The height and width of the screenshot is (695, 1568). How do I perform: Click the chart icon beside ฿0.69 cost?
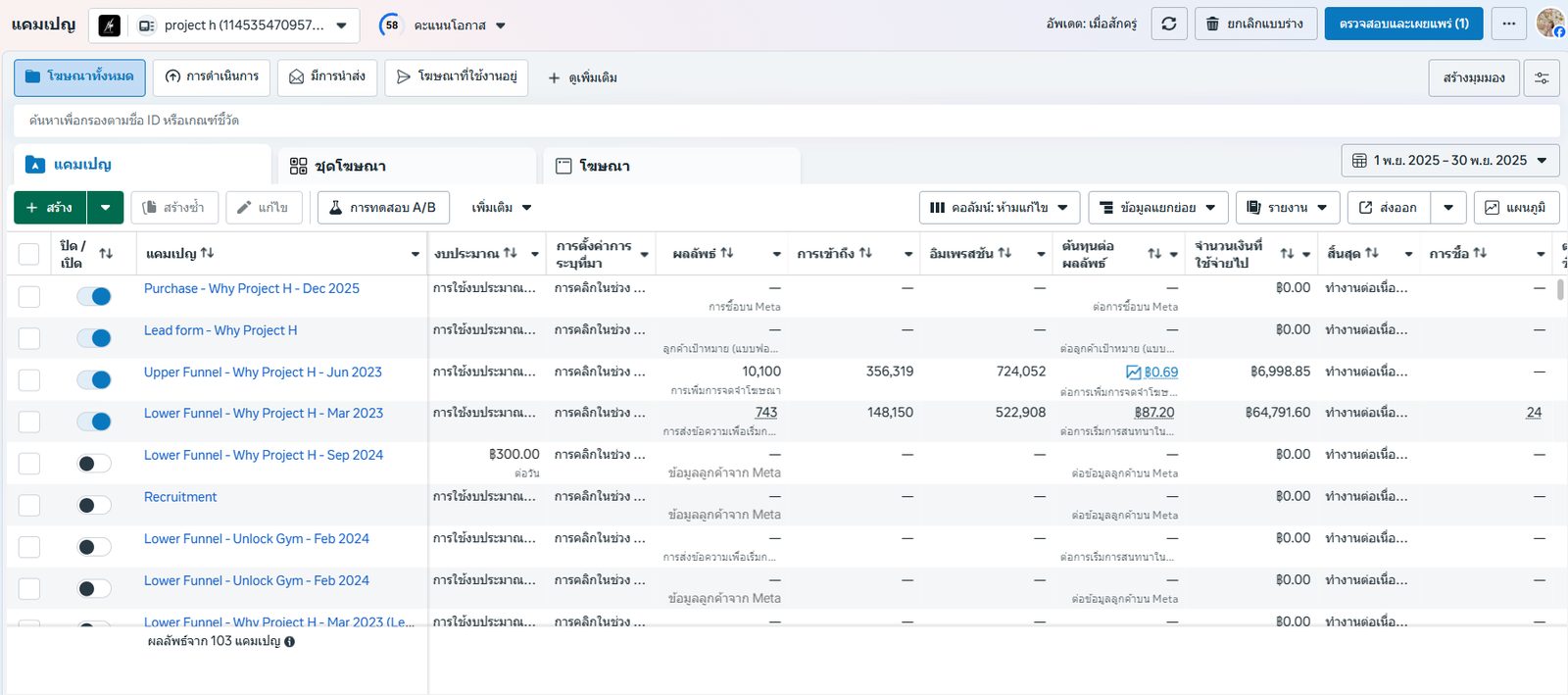[1133, 372]
